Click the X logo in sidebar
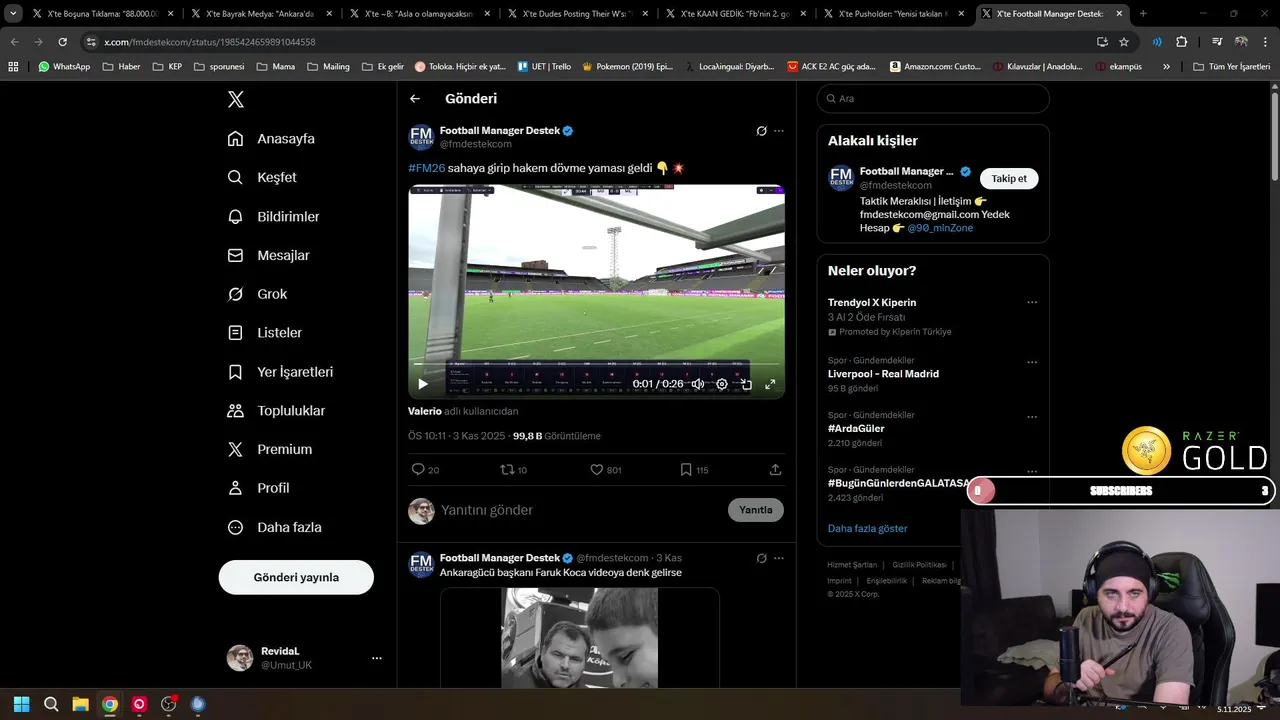 click(235, 99)
